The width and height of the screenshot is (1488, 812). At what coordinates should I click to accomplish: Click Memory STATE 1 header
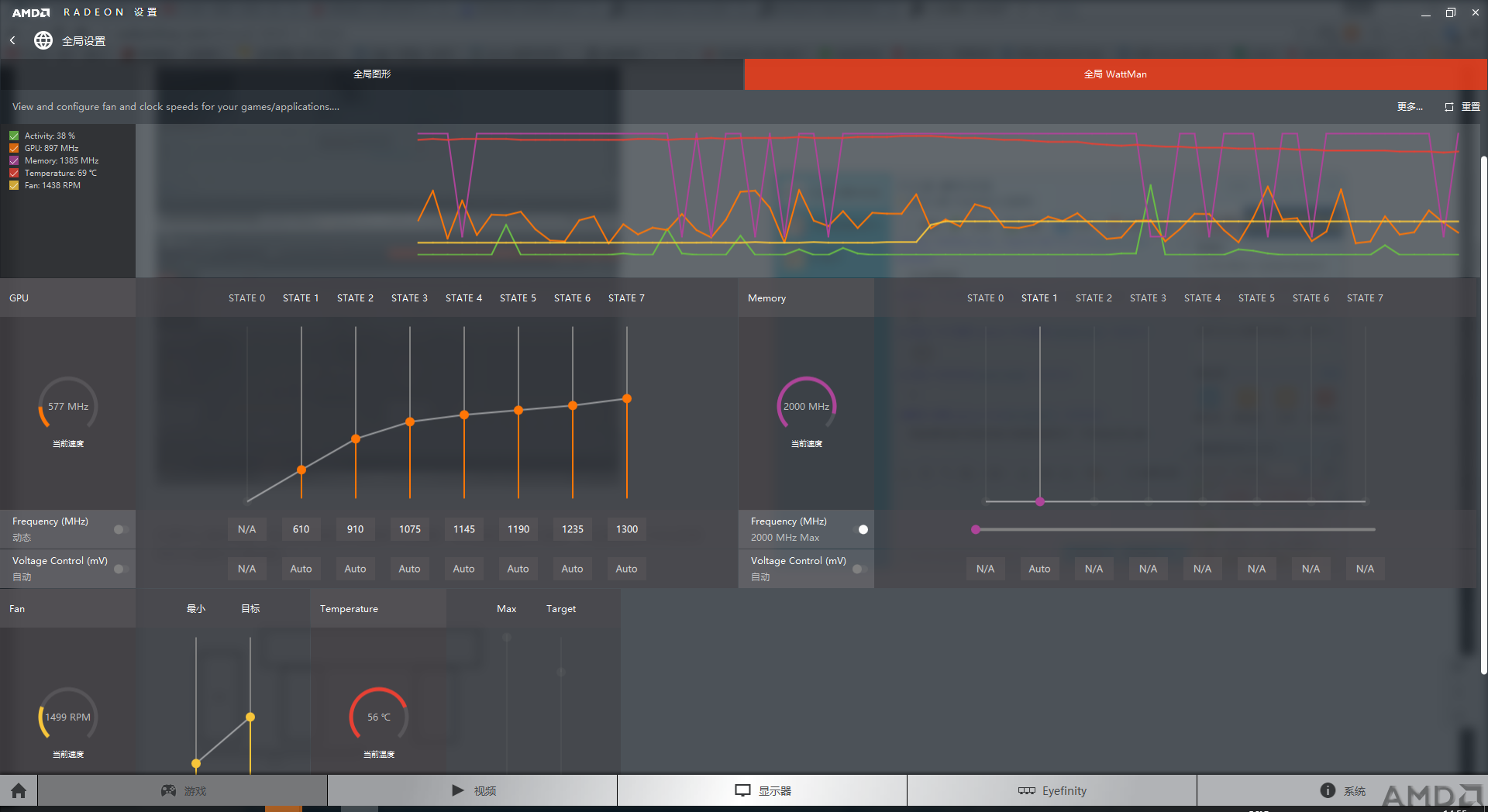1039,298
